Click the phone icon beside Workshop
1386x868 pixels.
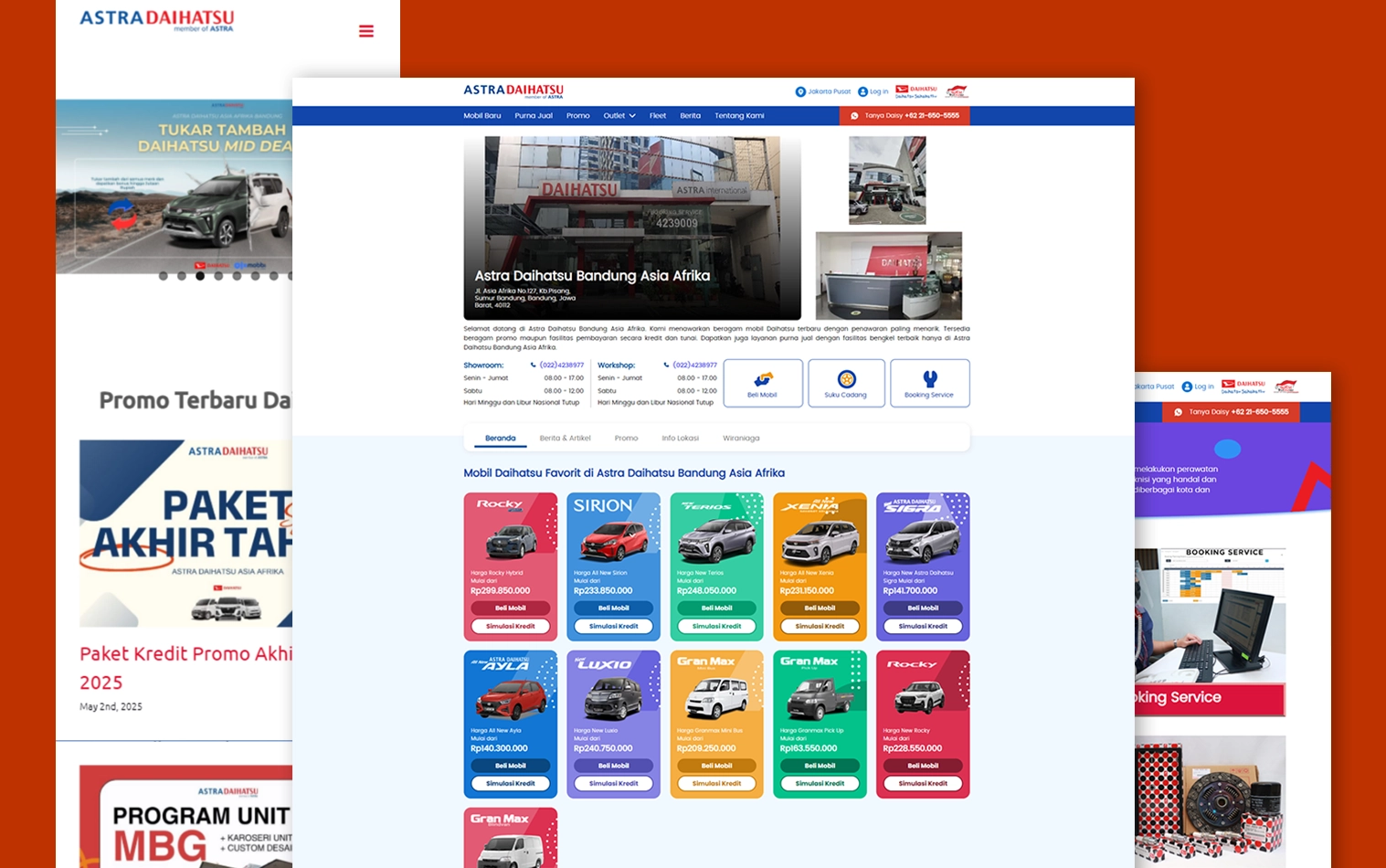coord(667,365)
